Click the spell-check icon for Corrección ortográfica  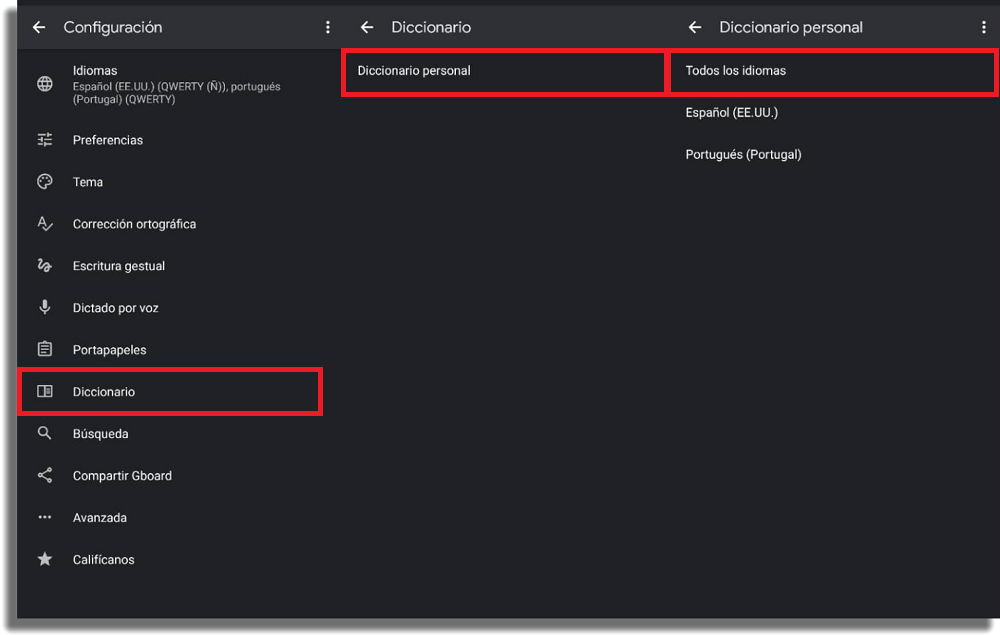(45, 224)
